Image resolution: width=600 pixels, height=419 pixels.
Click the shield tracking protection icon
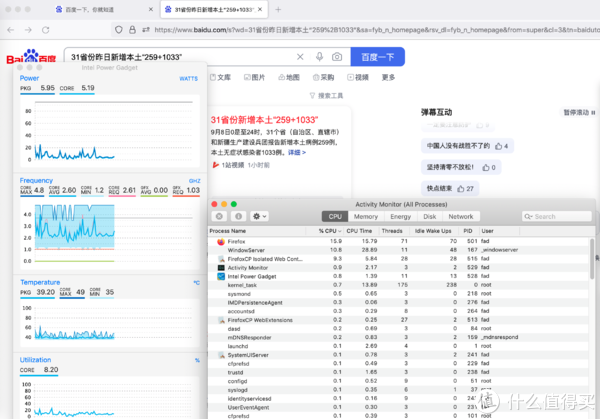[x=119, y=29]
